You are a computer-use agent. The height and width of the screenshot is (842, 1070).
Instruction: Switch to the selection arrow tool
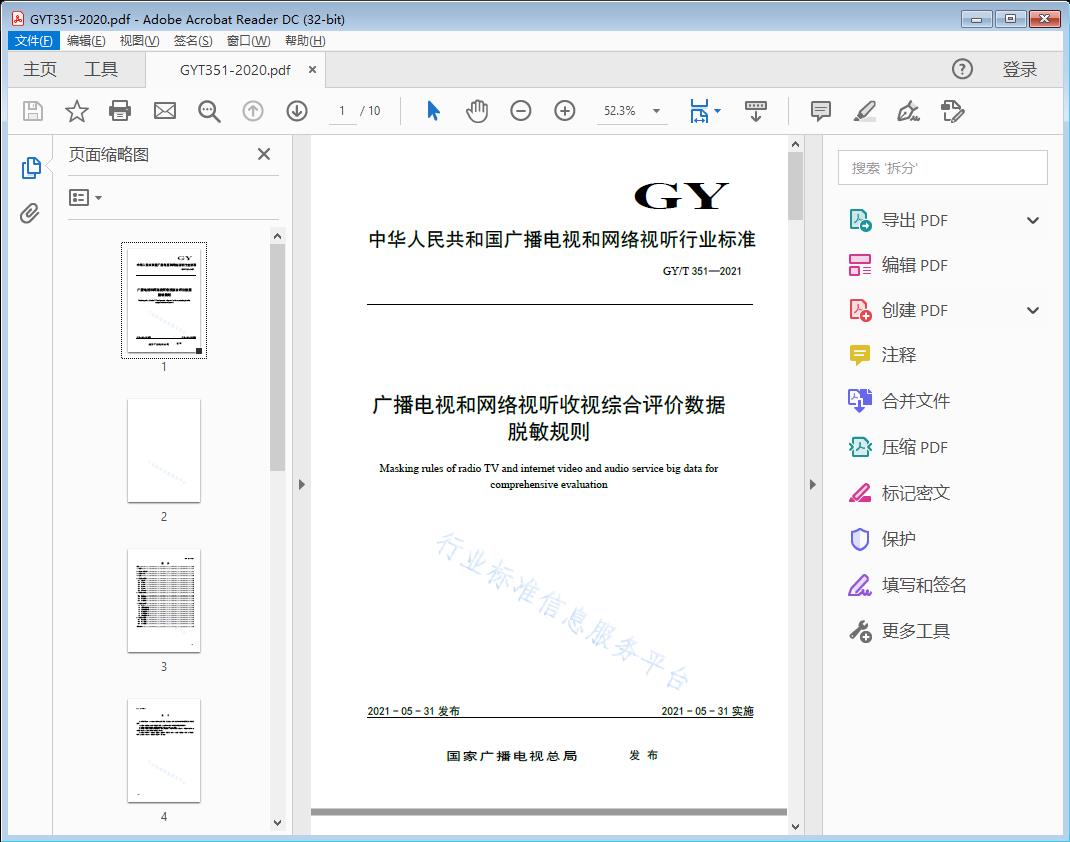[433, 111]
